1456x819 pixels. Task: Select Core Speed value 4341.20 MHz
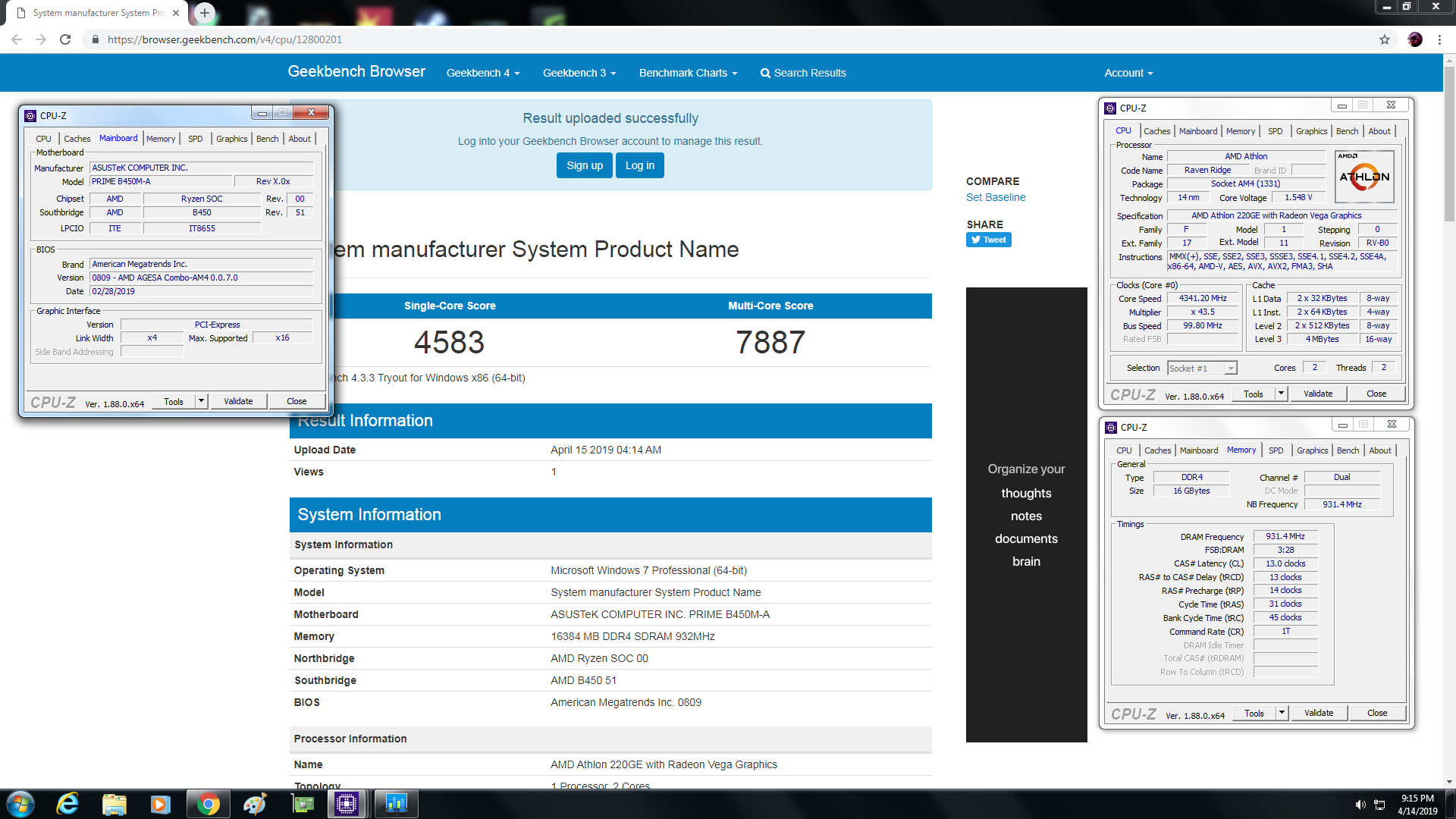[x=1203, y=298]
